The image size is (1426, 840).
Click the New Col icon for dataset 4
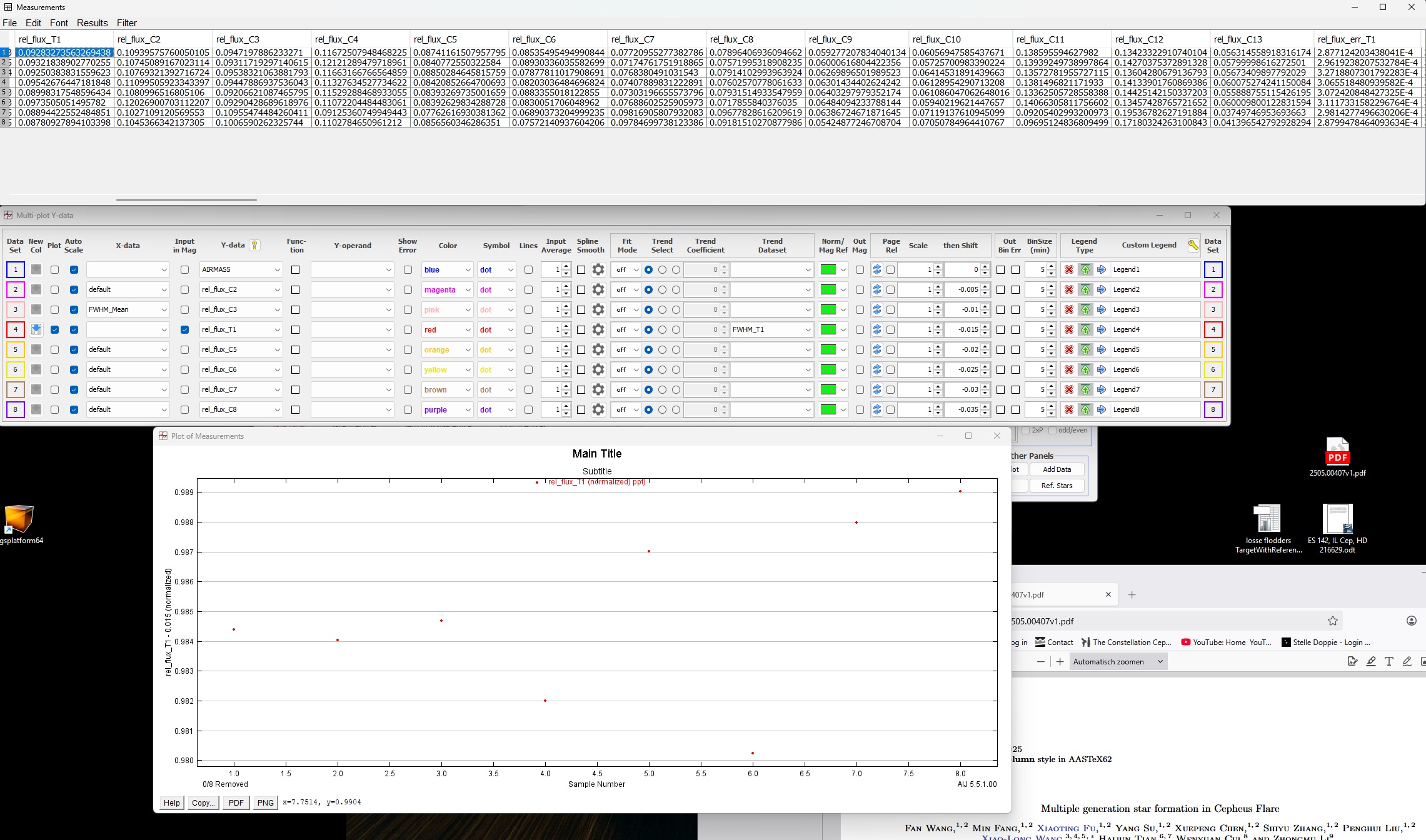point(36,329)
